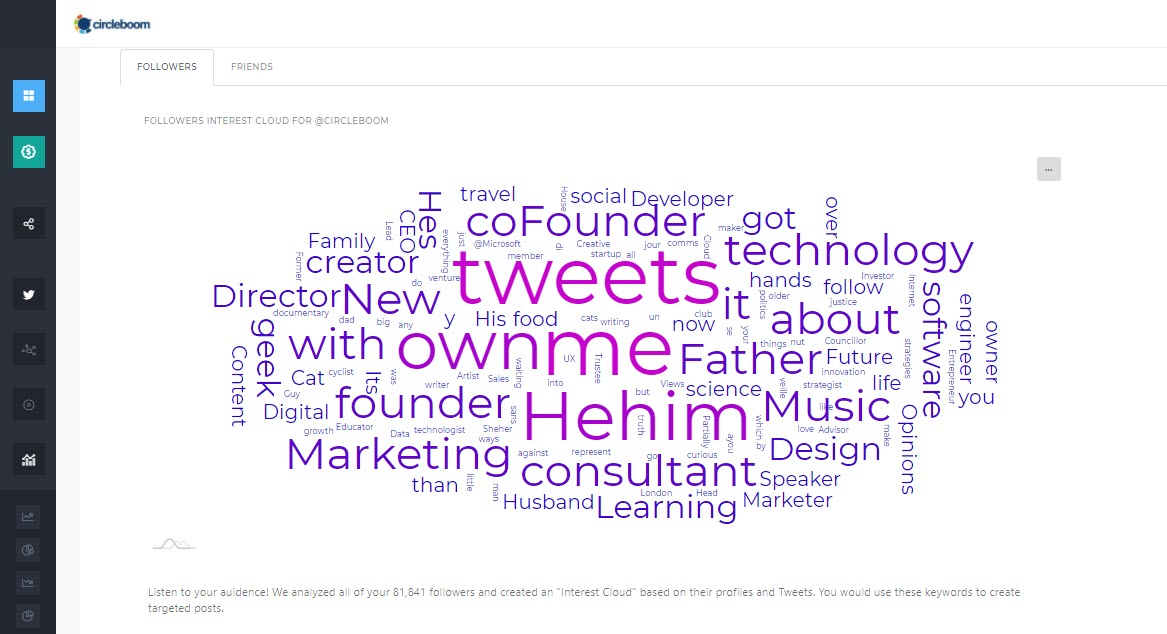Viewport: 1167px width, 634px height.
Task: Select the first pie chart sub-menu icon
Action: [28, 549]
